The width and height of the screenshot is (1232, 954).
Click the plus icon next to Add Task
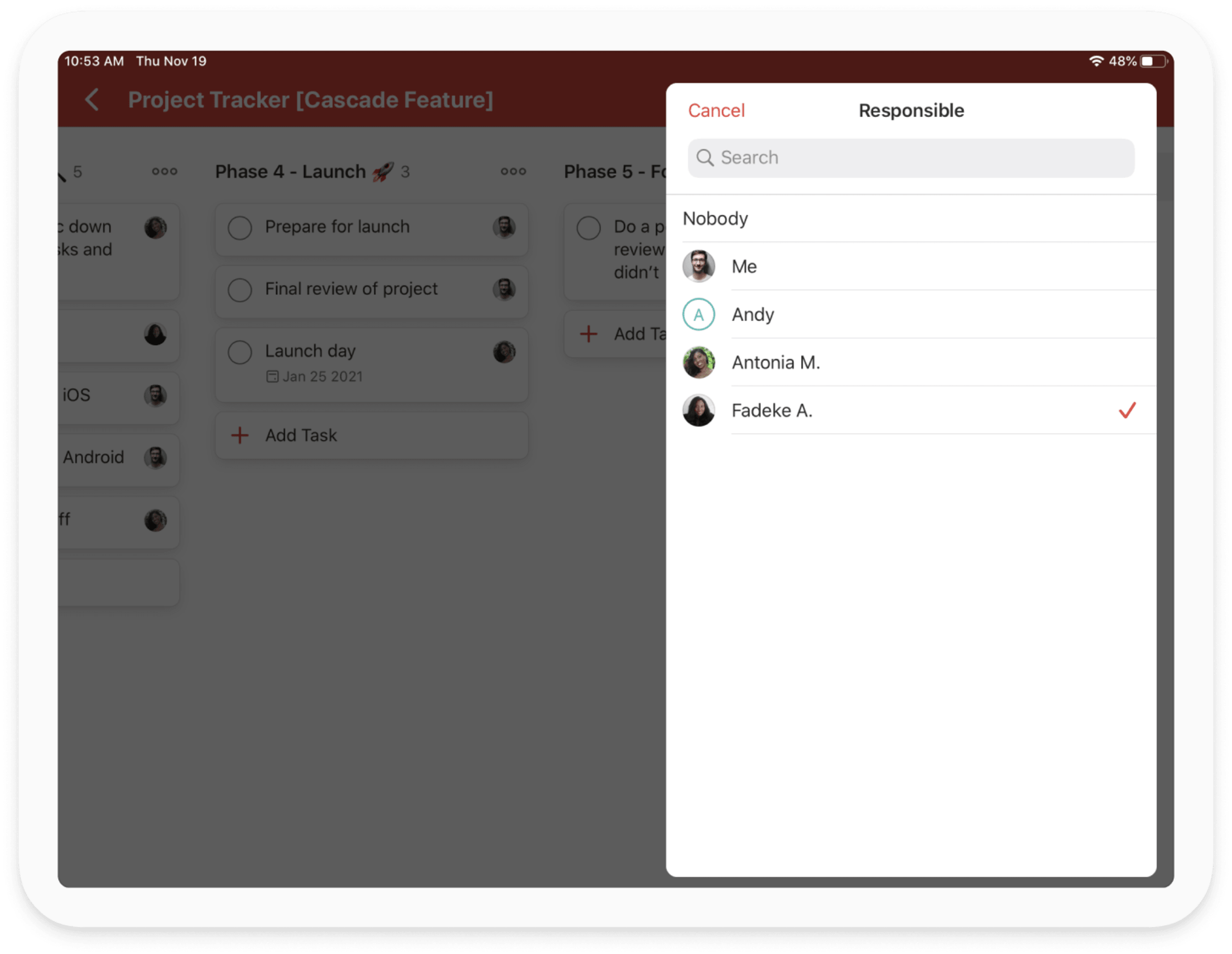(240, 434)
